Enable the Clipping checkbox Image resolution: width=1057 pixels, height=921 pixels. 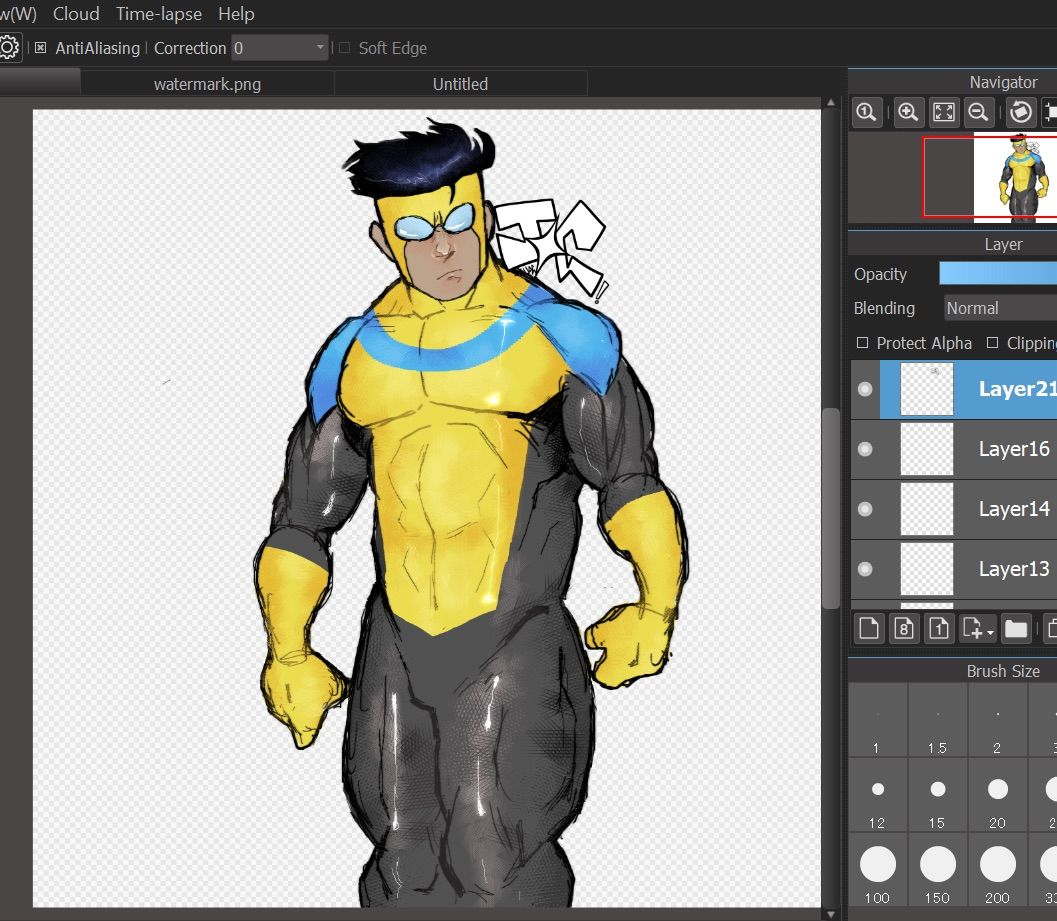click(992, 343)
